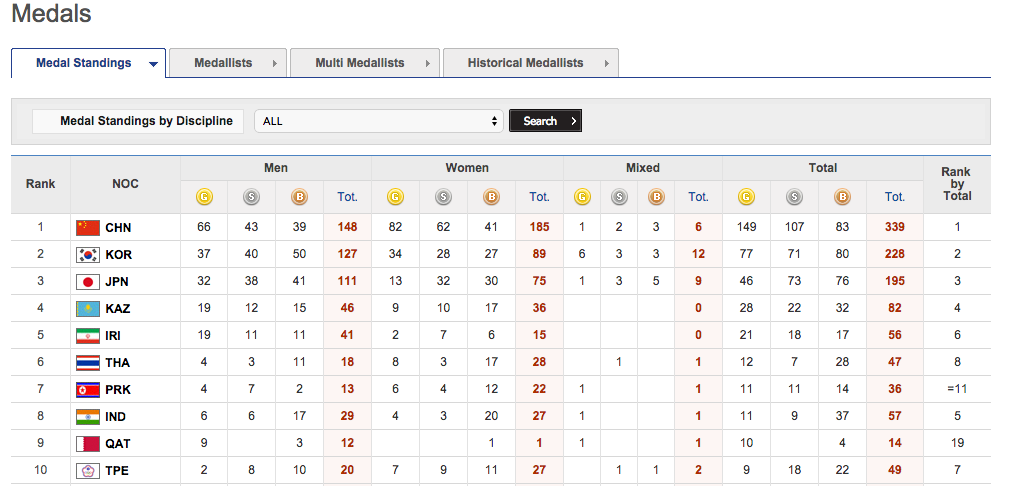The image size is (1009, 486).
Task: Click the Total bronze medal column icon
Action: pos(843,197)
